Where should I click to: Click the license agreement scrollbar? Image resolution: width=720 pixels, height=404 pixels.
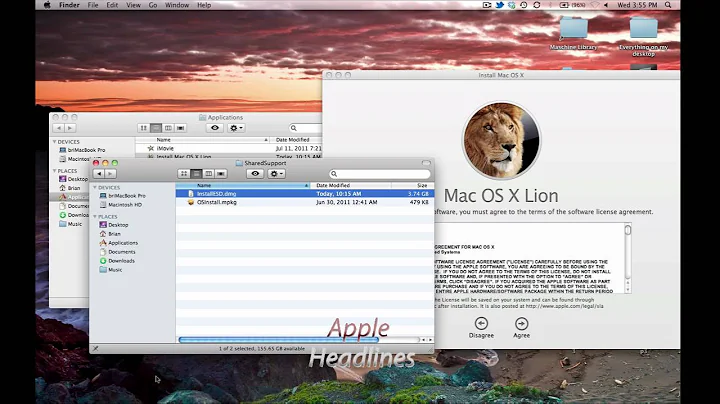pos(628,258)
